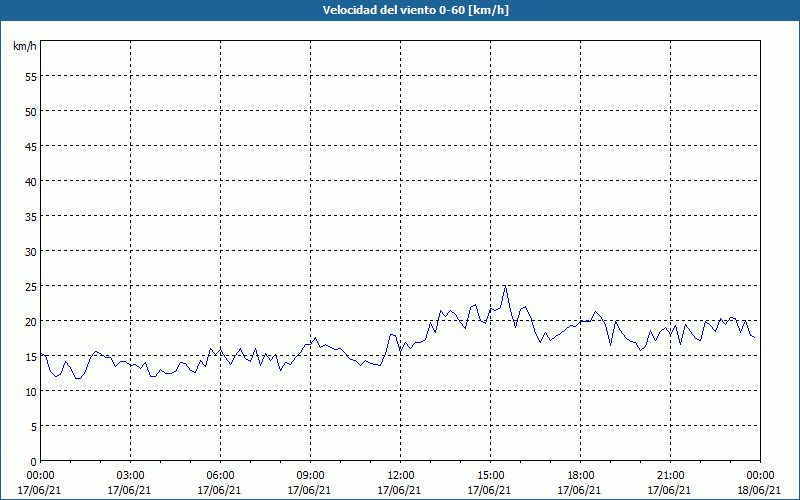Click the chart title 'Velocidad del viento 0-60 [km/h]'
The width and height of the screenshot is (800, 500).
pyautogui.click(x=416, y=10)
